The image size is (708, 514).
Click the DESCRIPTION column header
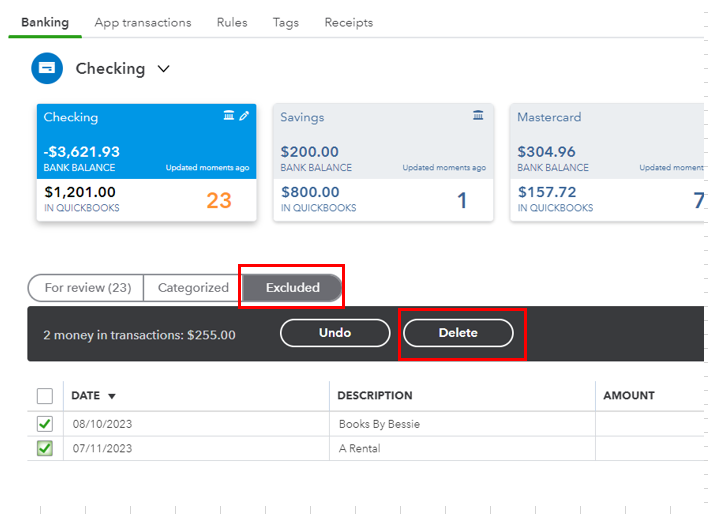tap(375, 396)
